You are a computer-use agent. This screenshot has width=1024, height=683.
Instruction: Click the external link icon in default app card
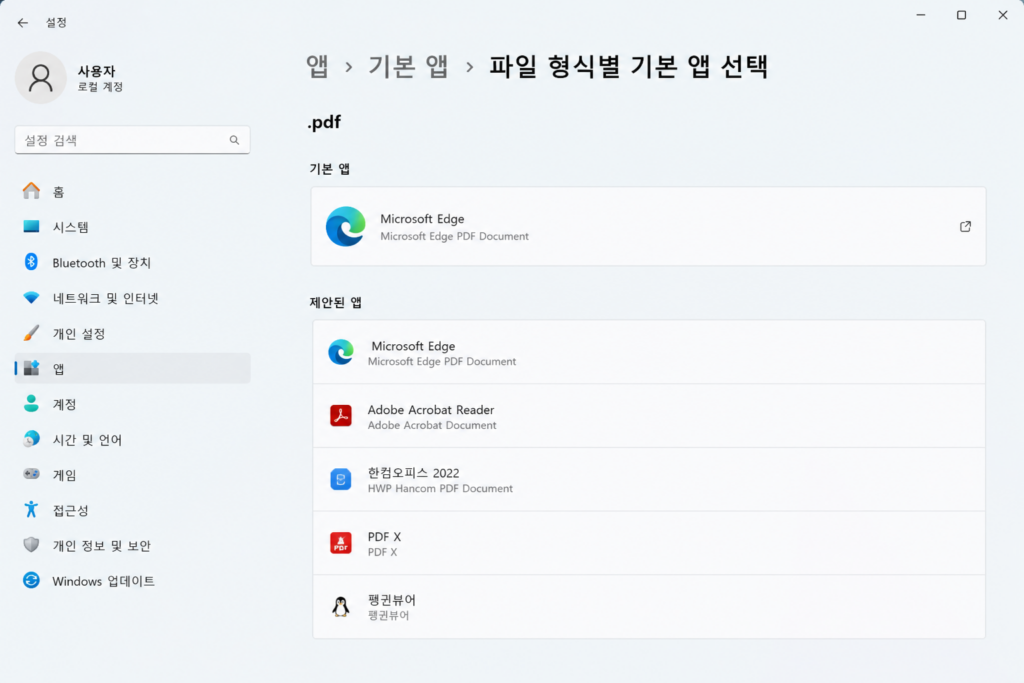(965, 227)
